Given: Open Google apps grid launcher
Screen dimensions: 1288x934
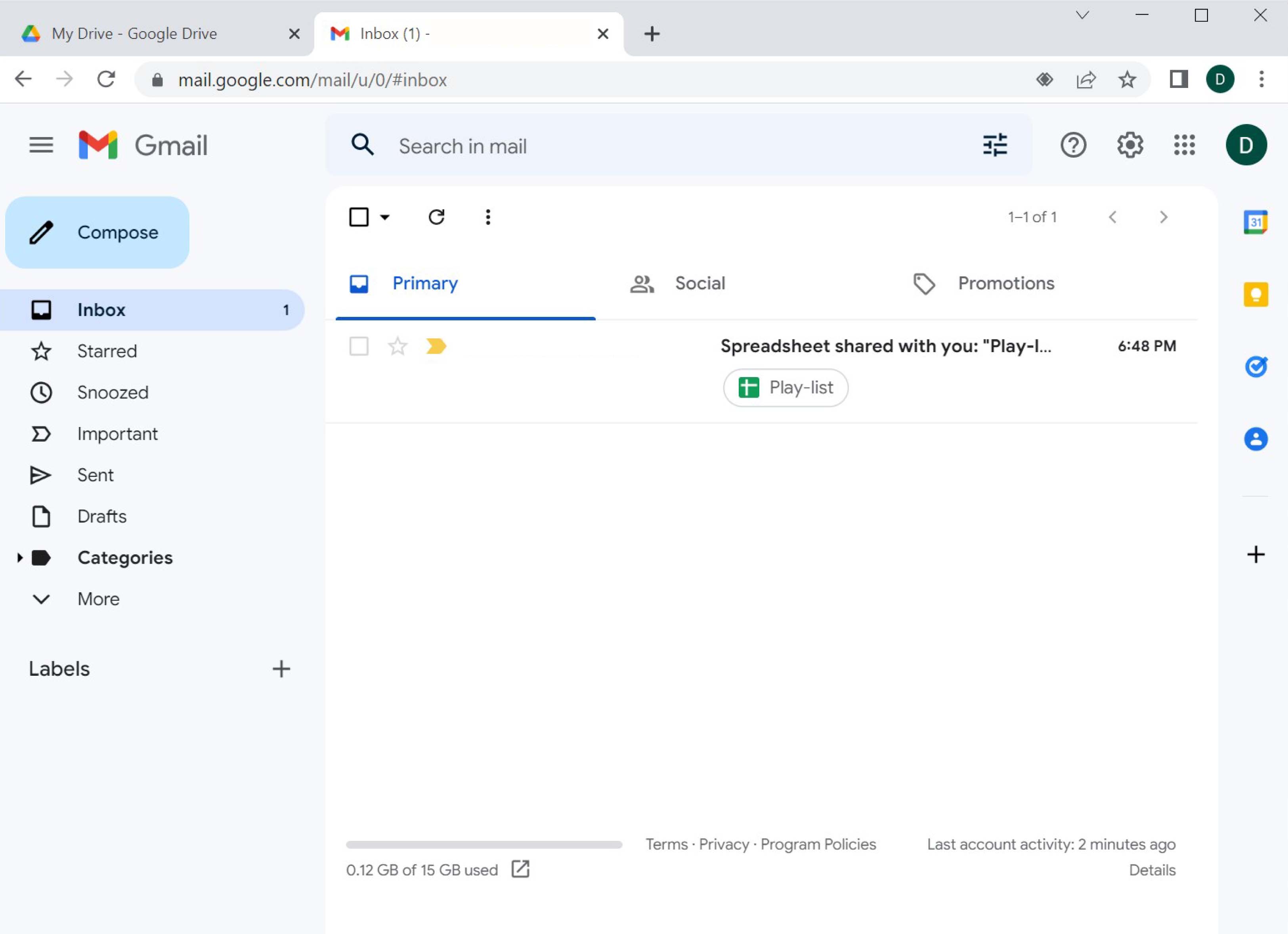Looking at the screenshot, I should 1184,145.
